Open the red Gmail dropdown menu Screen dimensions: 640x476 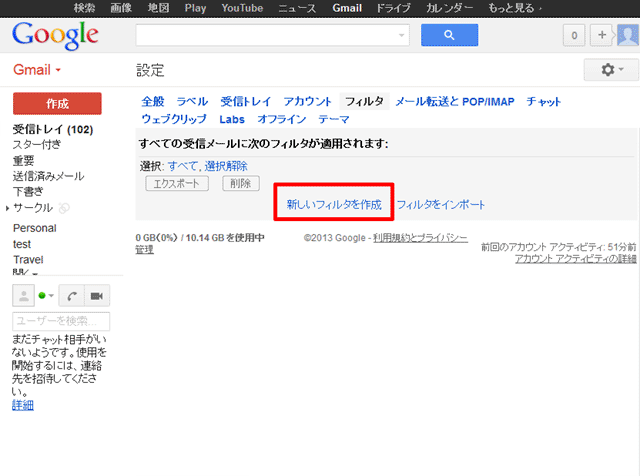pos(37,71)
